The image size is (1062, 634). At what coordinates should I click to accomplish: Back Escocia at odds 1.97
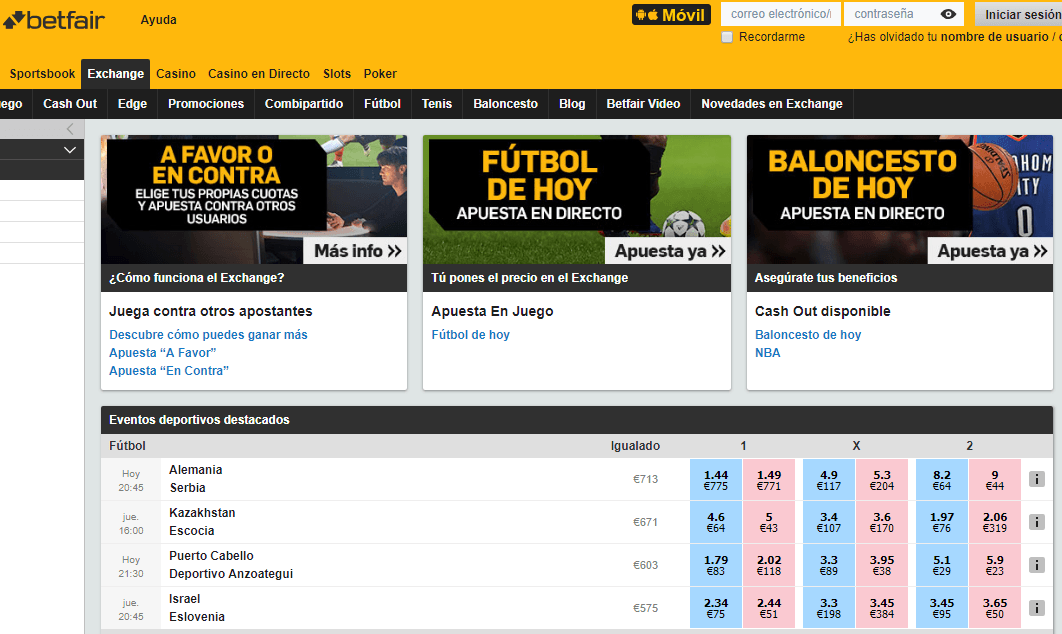(942, 522)
